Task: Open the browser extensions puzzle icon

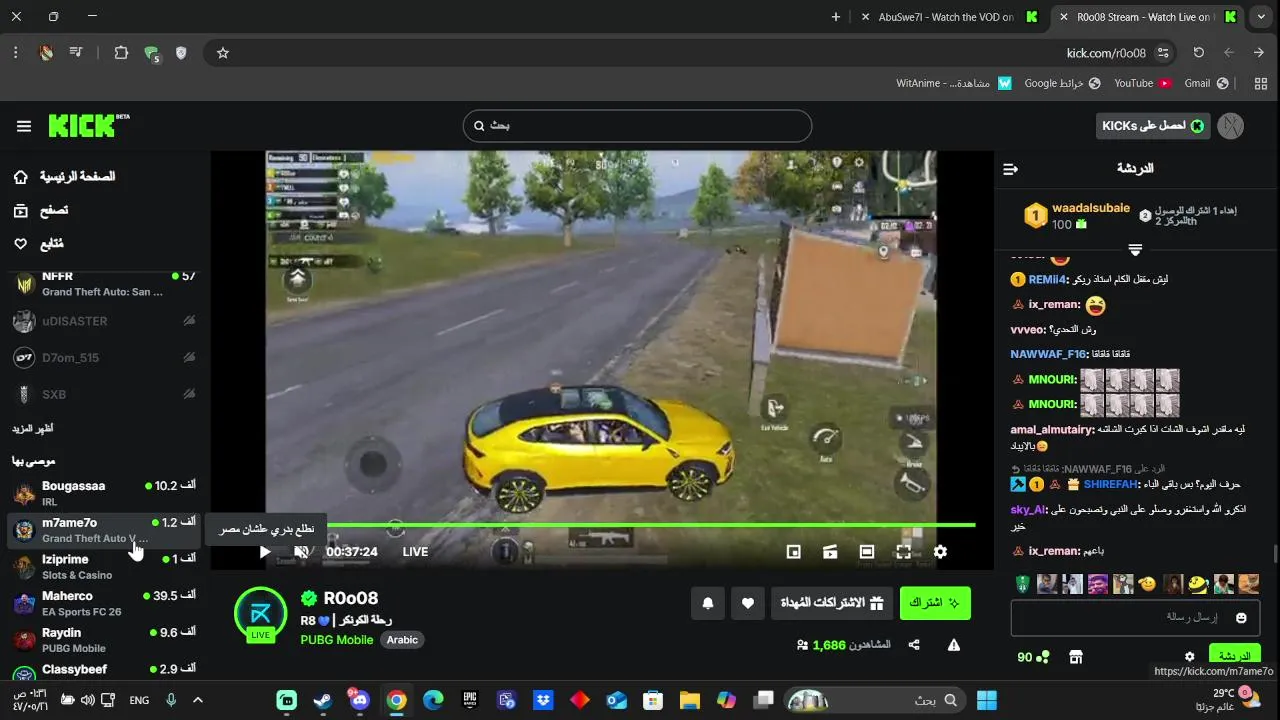Action: tap(121, 53)
